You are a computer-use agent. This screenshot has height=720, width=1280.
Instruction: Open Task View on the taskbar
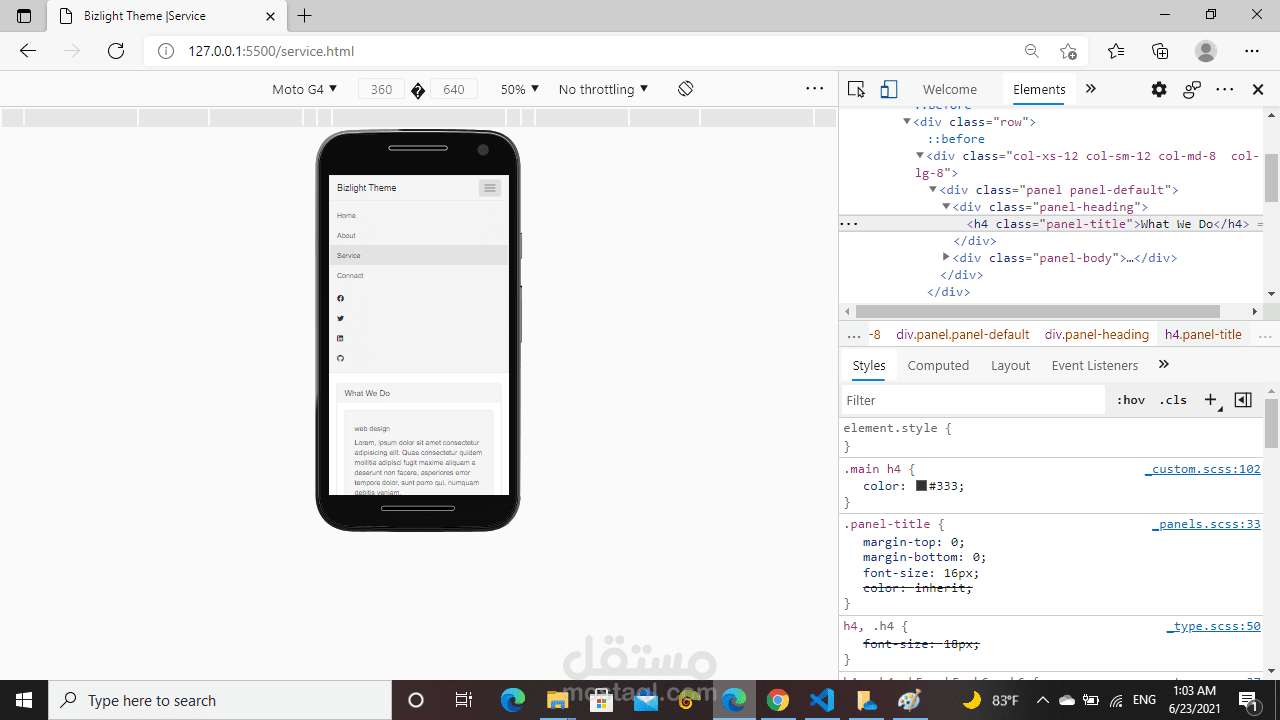(464, 700)
